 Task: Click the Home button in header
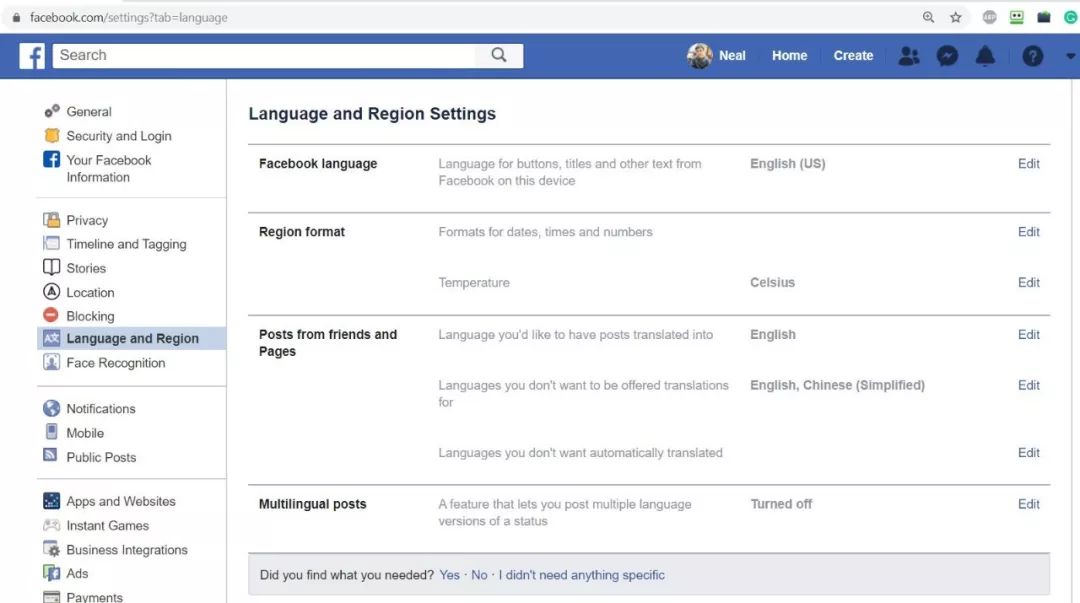(789, 56)
